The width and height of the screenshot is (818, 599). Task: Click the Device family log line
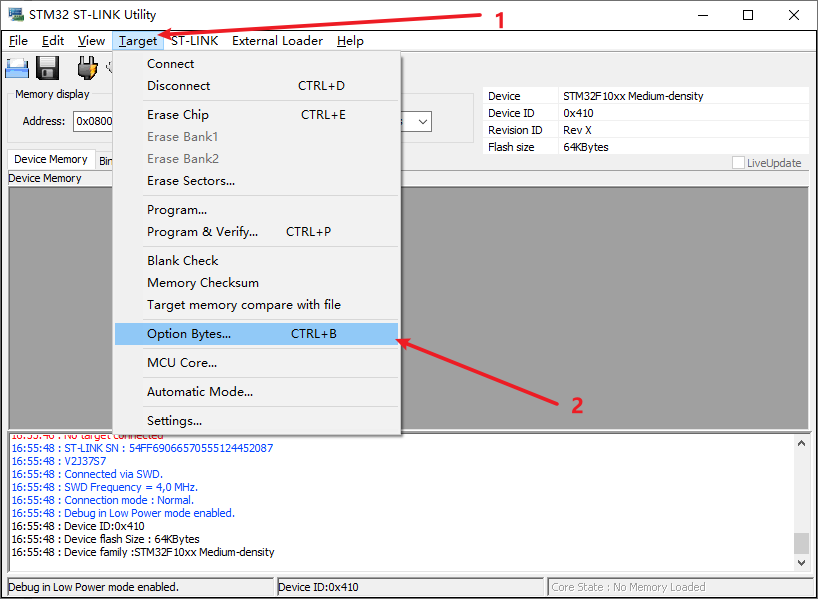pyautogui.click(x=143, y=552)
